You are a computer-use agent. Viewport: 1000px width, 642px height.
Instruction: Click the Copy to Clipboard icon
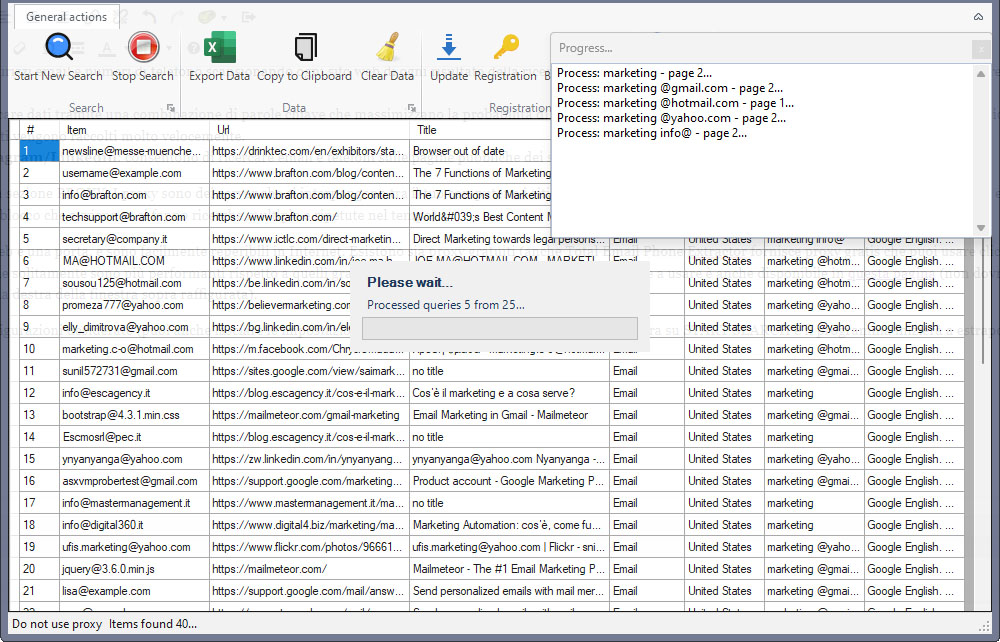pos(305,47)
